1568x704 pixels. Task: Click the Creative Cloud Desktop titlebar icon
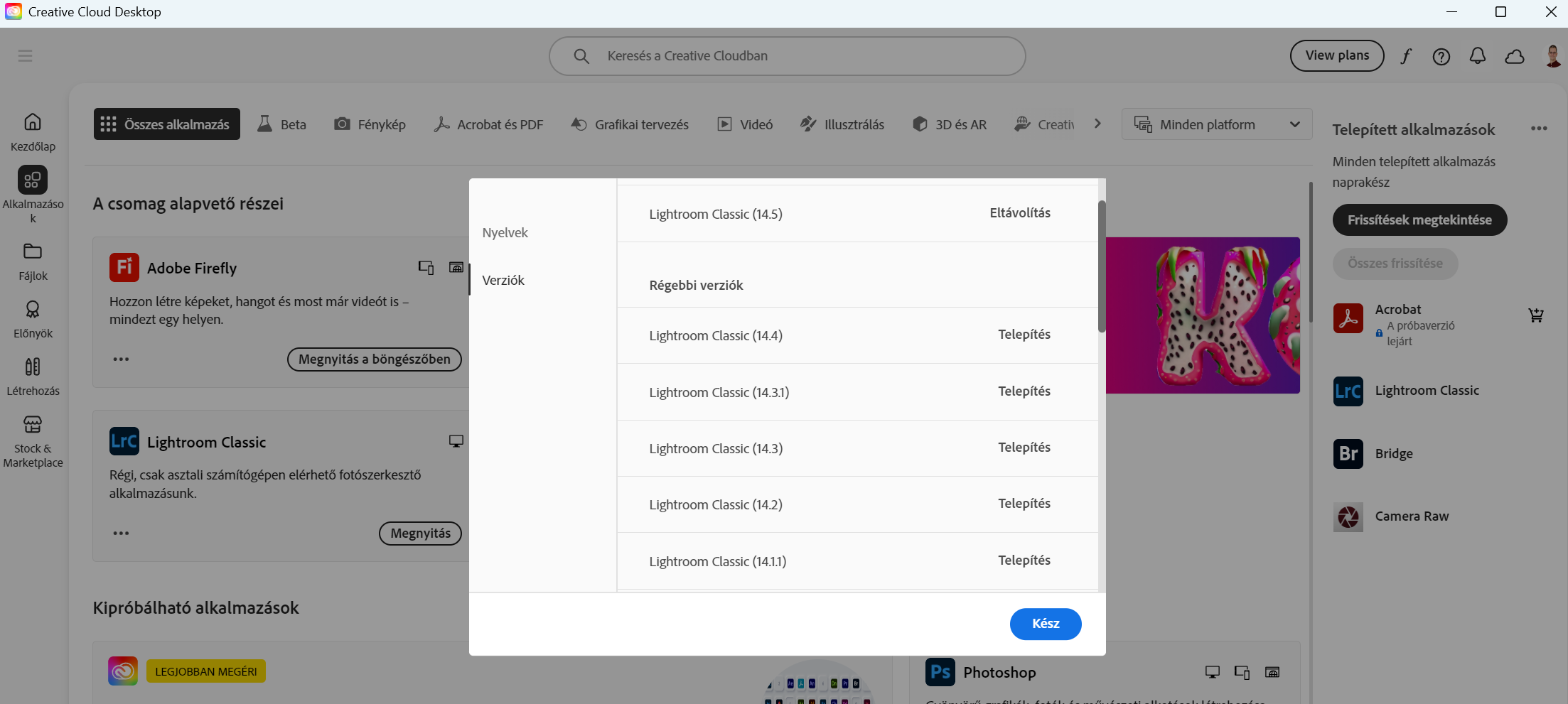pyautogui.click(x=14, y=11)
